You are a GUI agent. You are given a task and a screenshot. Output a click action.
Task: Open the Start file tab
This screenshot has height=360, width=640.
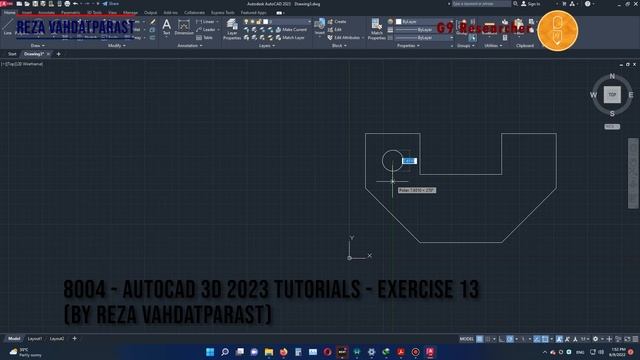click(12, 54)
